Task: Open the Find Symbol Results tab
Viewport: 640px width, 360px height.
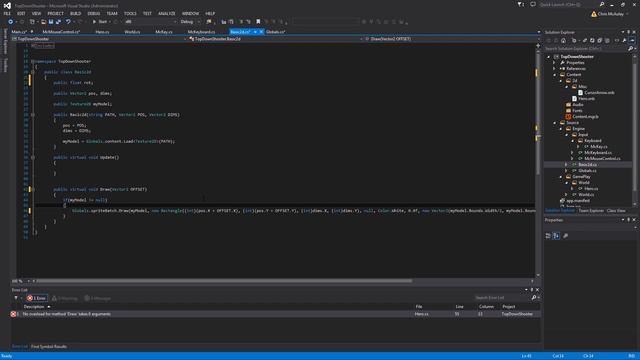Action: click(49, 347)
